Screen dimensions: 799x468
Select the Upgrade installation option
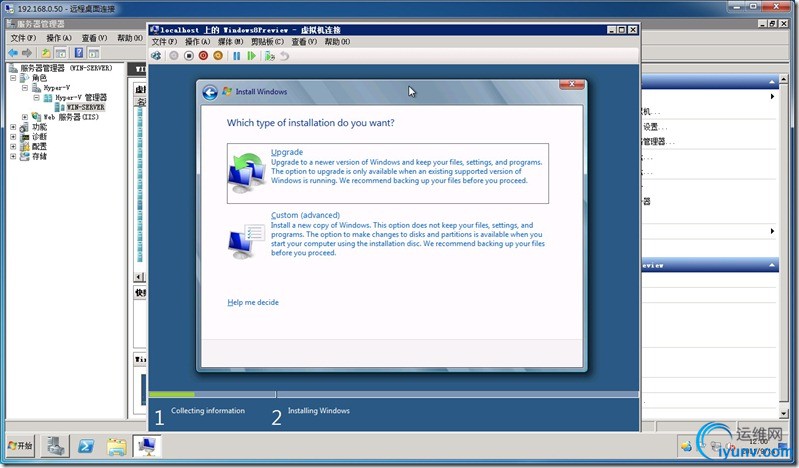click(x=388, y=173)
